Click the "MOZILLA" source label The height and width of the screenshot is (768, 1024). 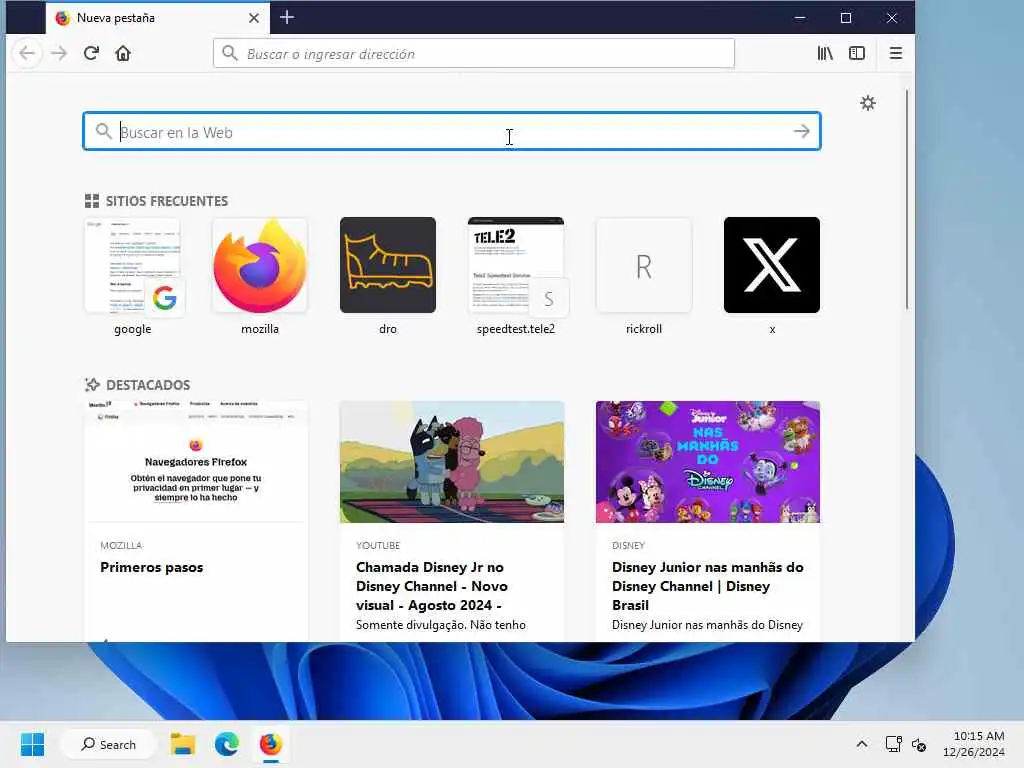click(121, 545)
